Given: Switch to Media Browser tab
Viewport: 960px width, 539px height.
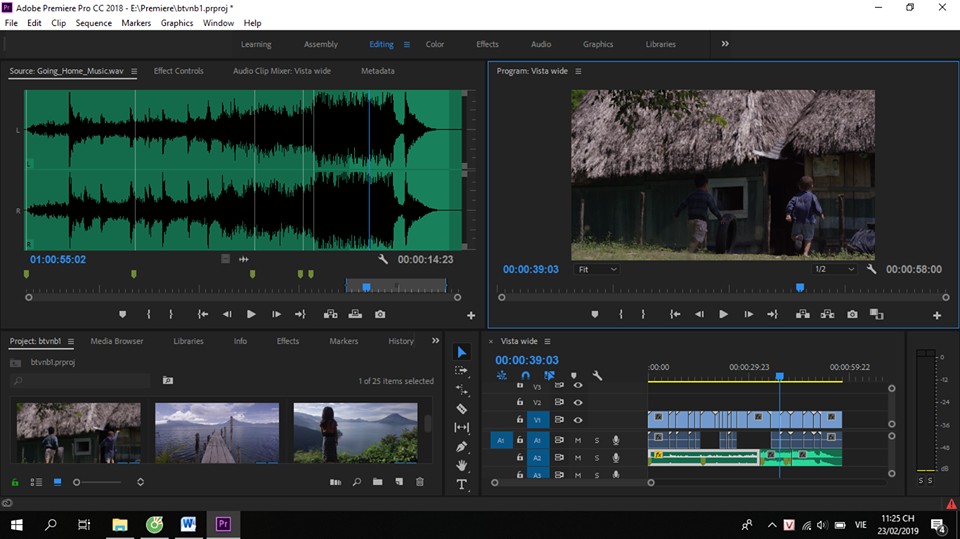Looking at the screenshot, I should 117,341.
